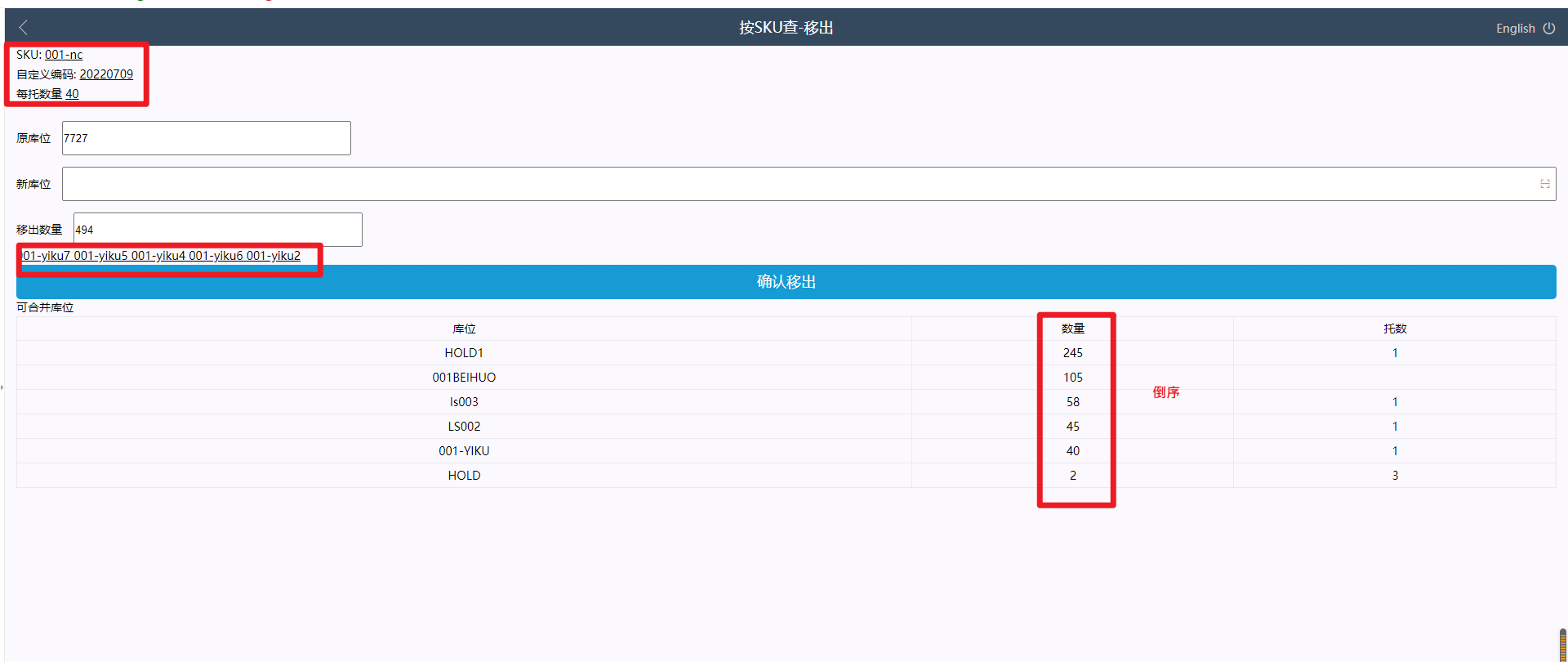Click the power logout icon
This screenshot has width=1568, height=662.
tap(1549, 28)
